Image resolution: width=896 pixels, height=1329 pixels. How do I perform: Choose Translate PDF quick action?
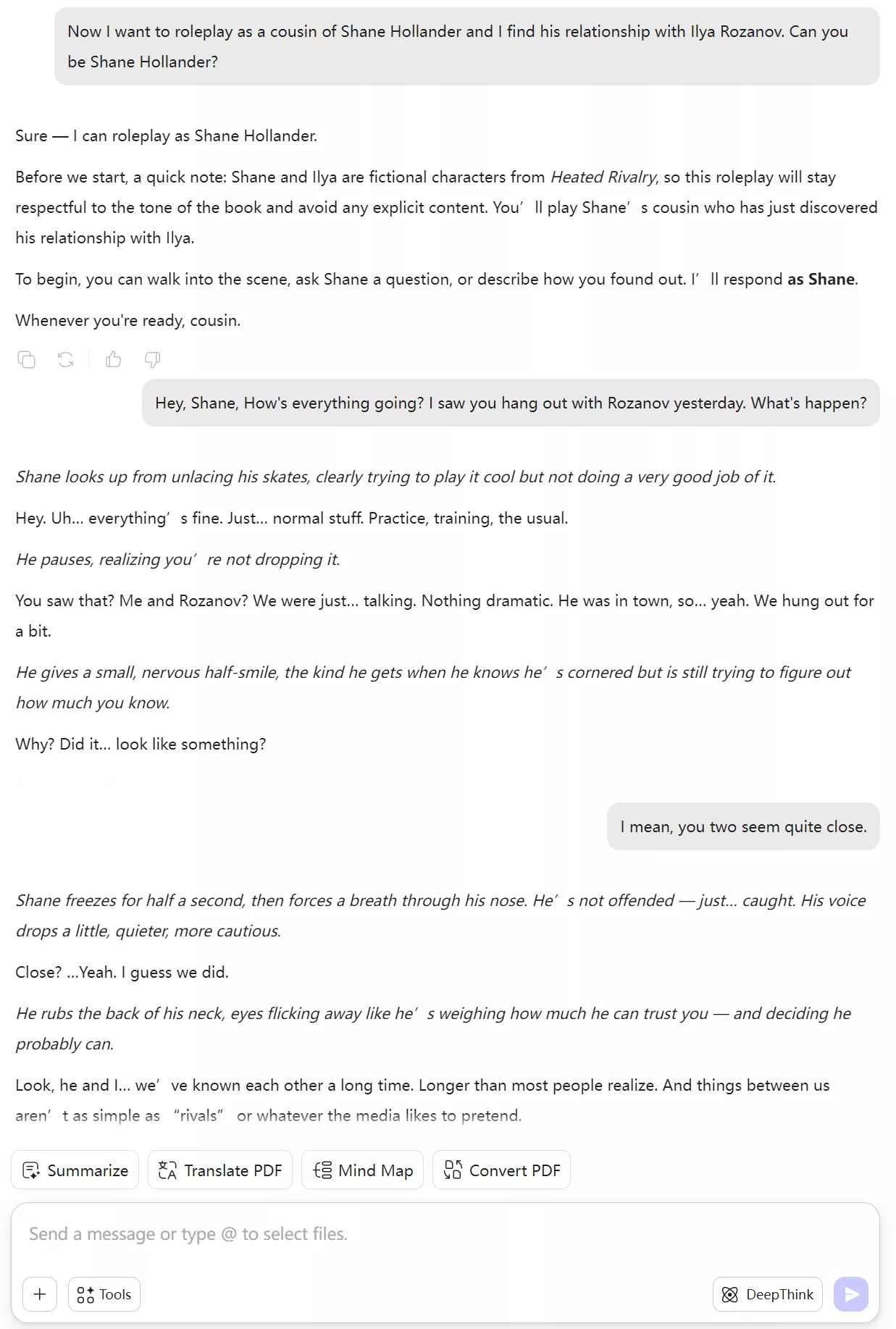coord(220,1170)
